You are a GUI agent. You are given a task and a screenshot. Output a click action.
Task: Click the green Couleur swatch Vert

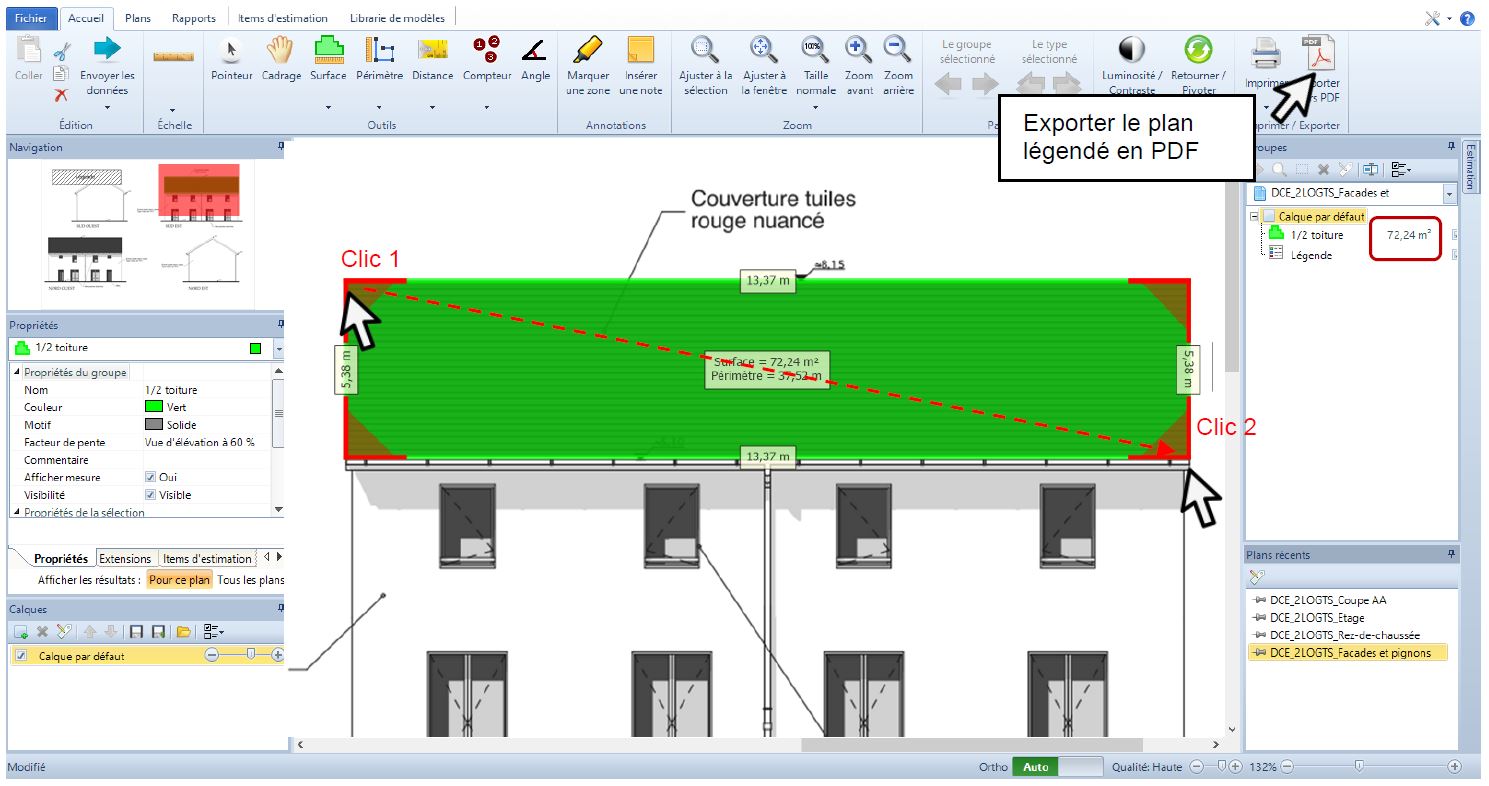click(x=153, y=408)
